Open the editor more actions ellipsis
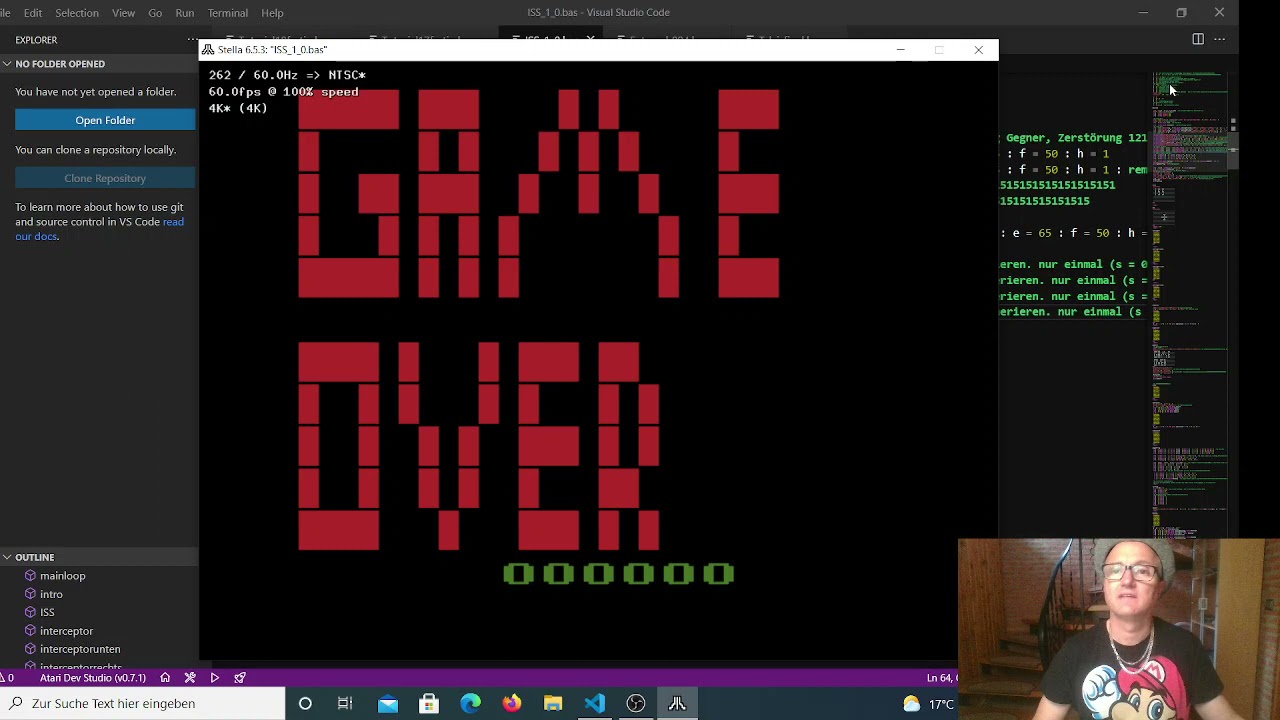Image resolution: width=1280 pixels, height=720 pixels. click(x=1219, y=39)
